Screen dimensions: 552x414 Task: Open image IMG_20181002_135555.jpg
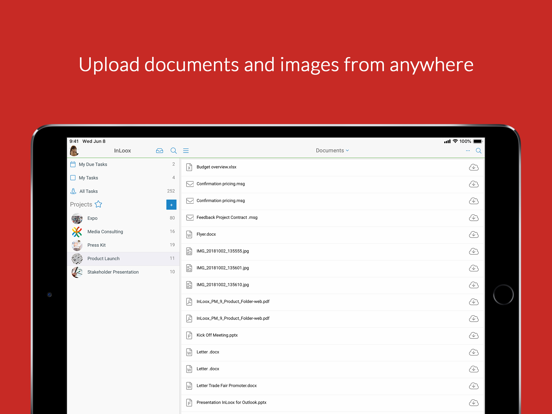pos(333,251)
